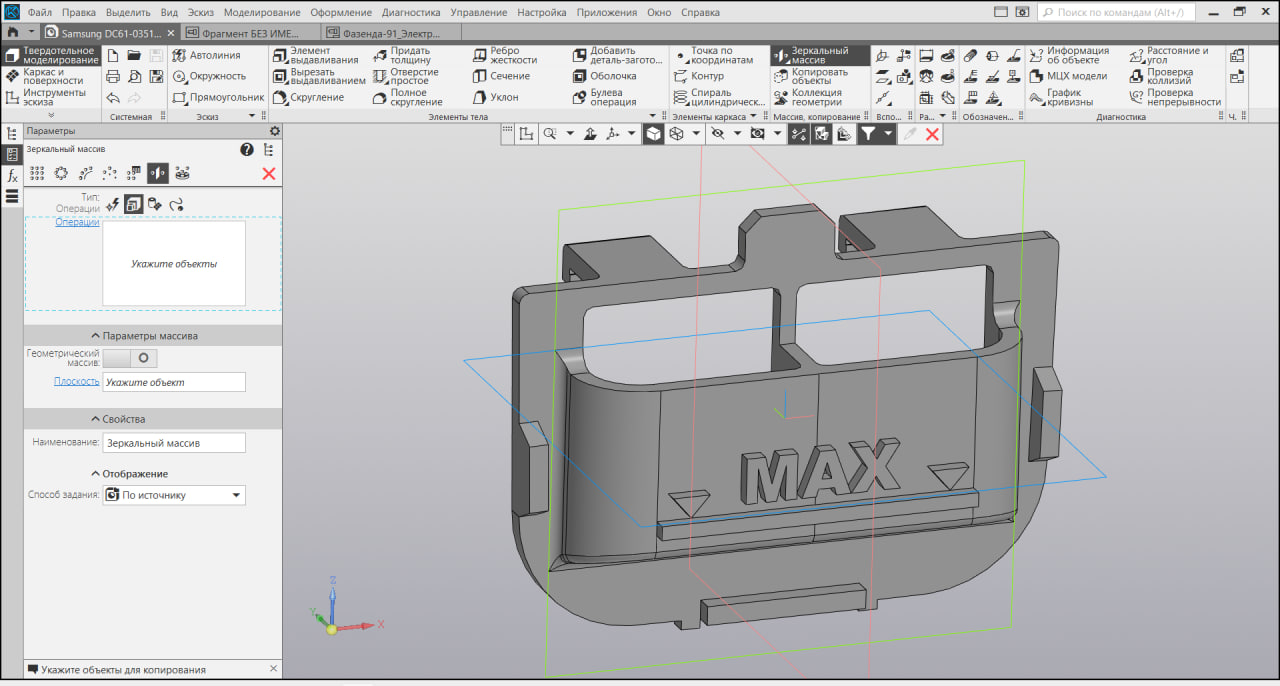Open the Диагностика menu
Viewport: 1280px width, 686px height.
point(411,13)
